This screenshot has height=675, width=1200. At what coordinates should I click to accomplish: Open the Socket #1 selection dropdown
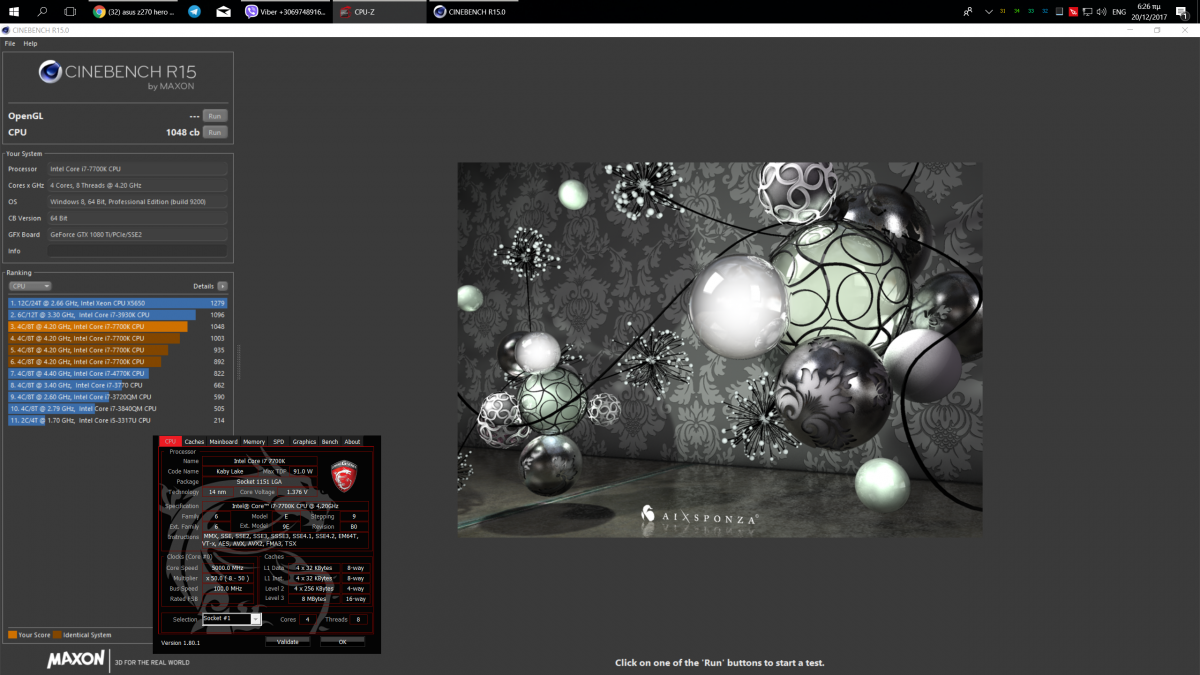point(231,619)
